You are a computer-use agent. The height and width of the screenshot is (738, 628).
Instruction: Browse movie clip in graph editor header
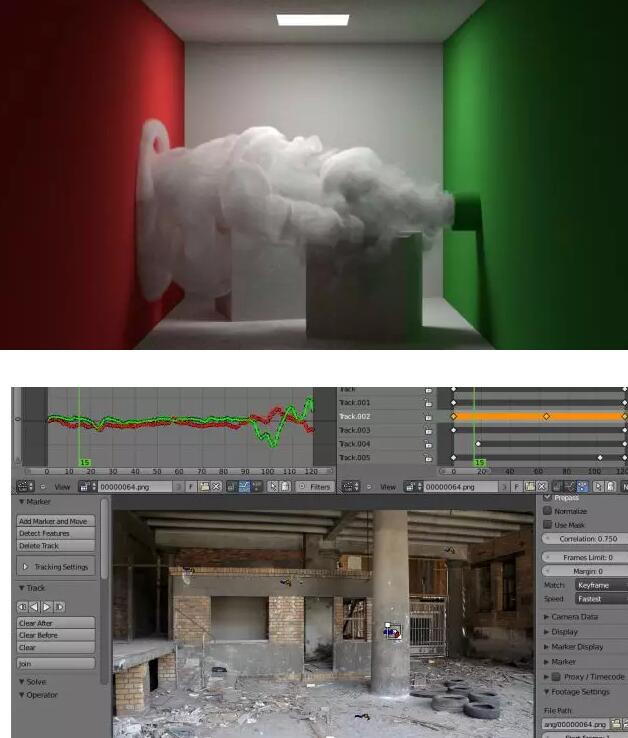click(88, 487)
